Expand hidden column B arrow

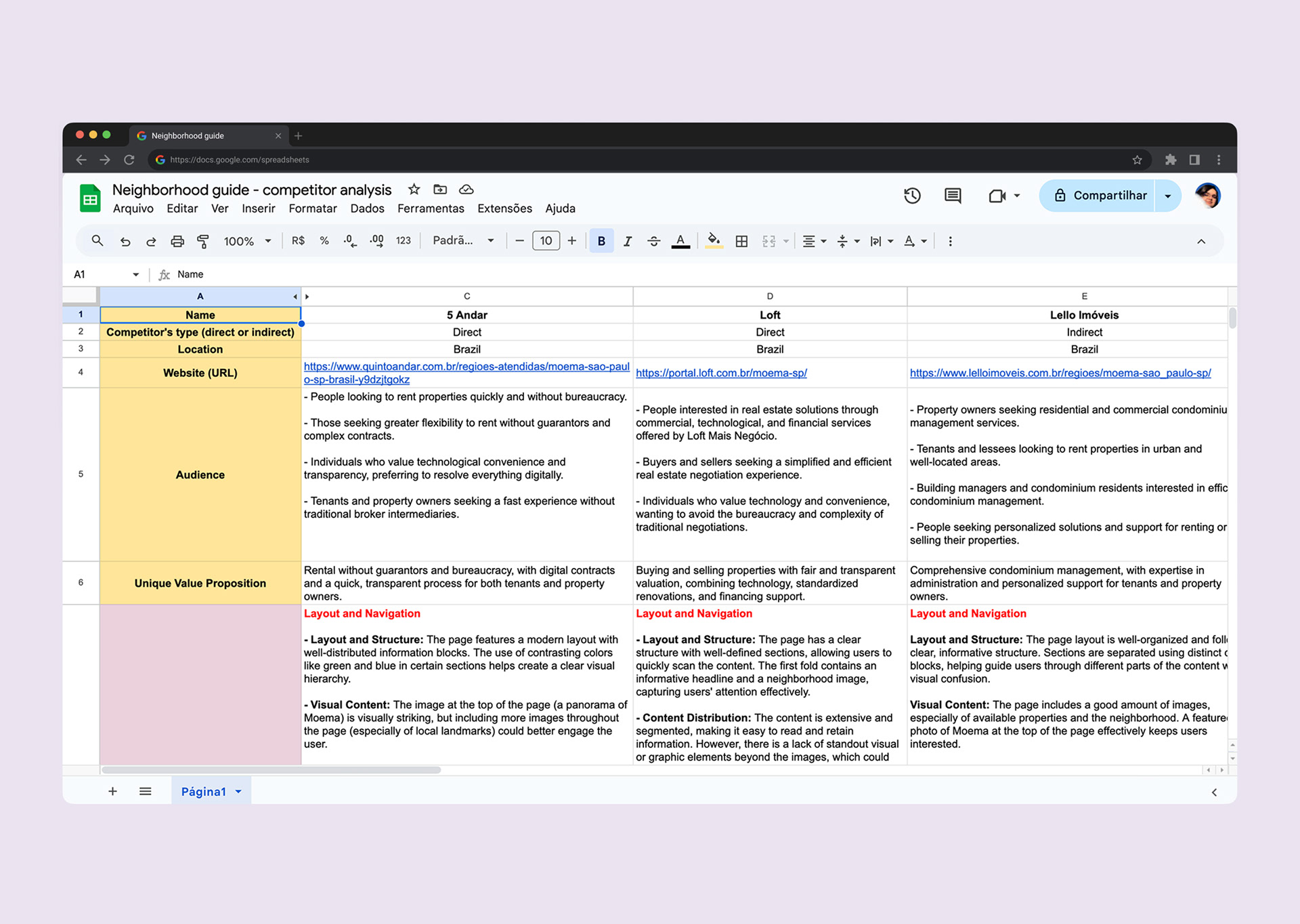coord(307,296)
